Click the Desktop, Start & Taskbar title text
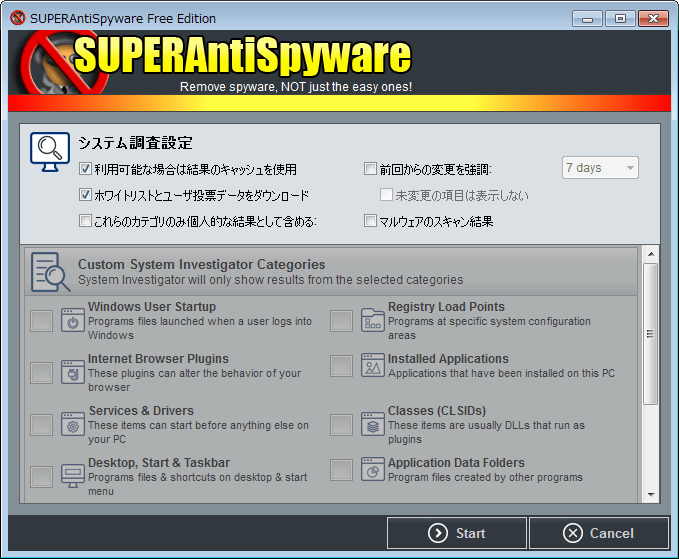This screenshot has height=559, width=679. pos(159,462)
